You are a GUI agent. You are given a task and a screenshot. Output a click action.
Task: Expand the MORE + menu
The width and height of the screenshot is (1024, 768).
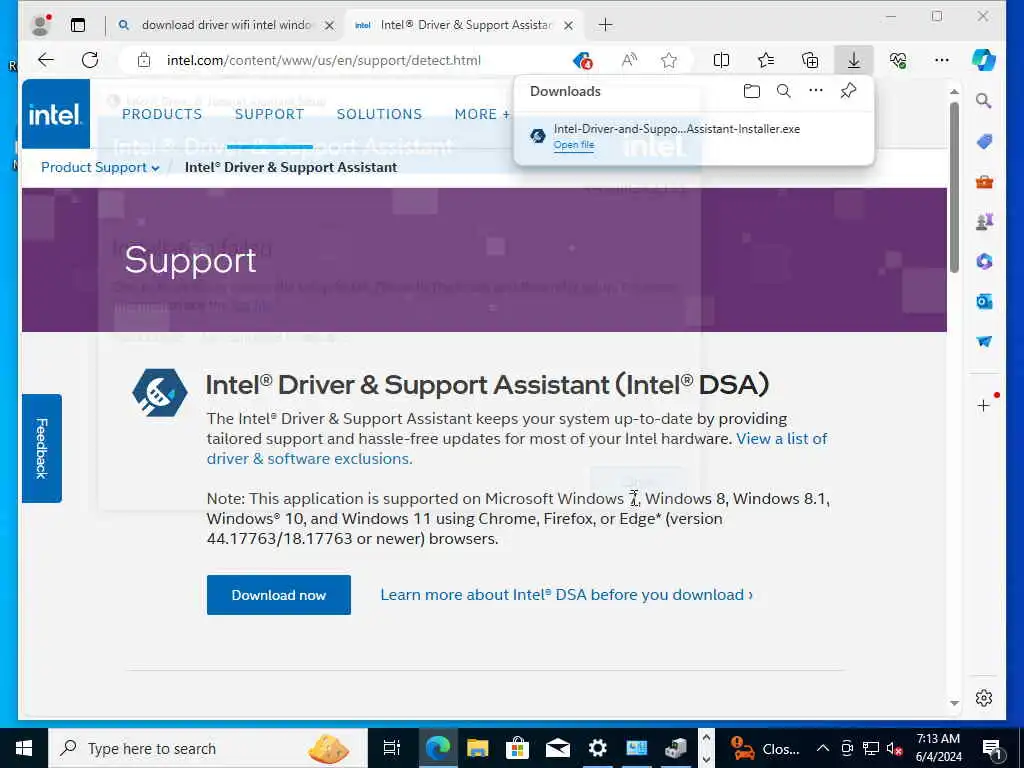[482, 114]
